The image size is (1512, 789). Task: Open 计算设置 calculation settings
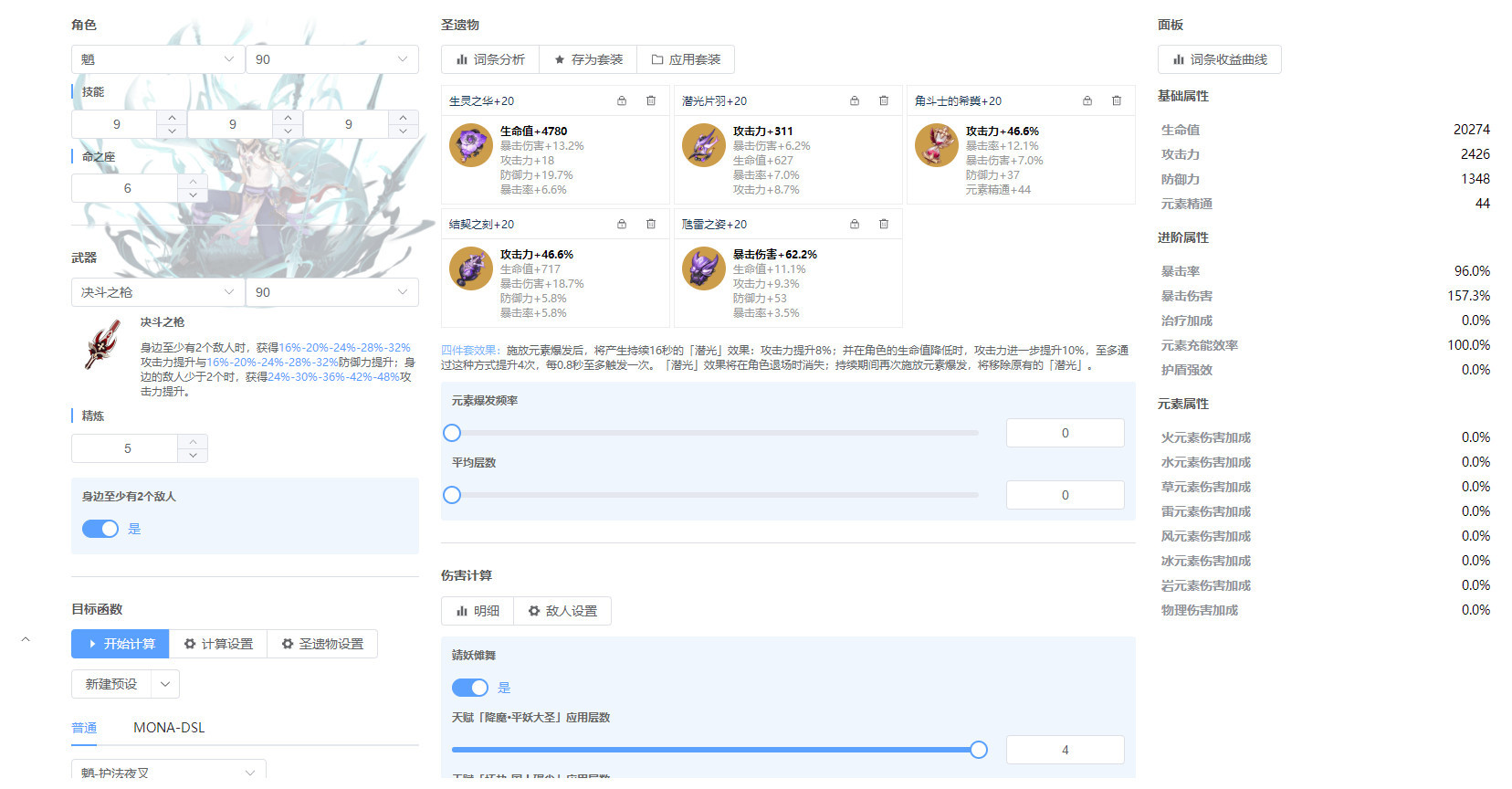tap(218, 644)
